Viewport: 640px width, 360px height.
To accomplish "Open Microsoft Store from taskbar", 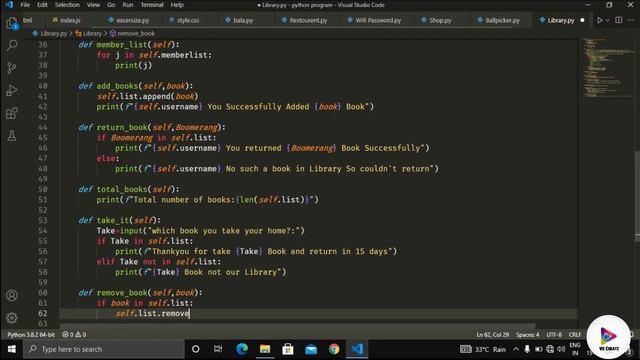I will [x=288, y=349].
